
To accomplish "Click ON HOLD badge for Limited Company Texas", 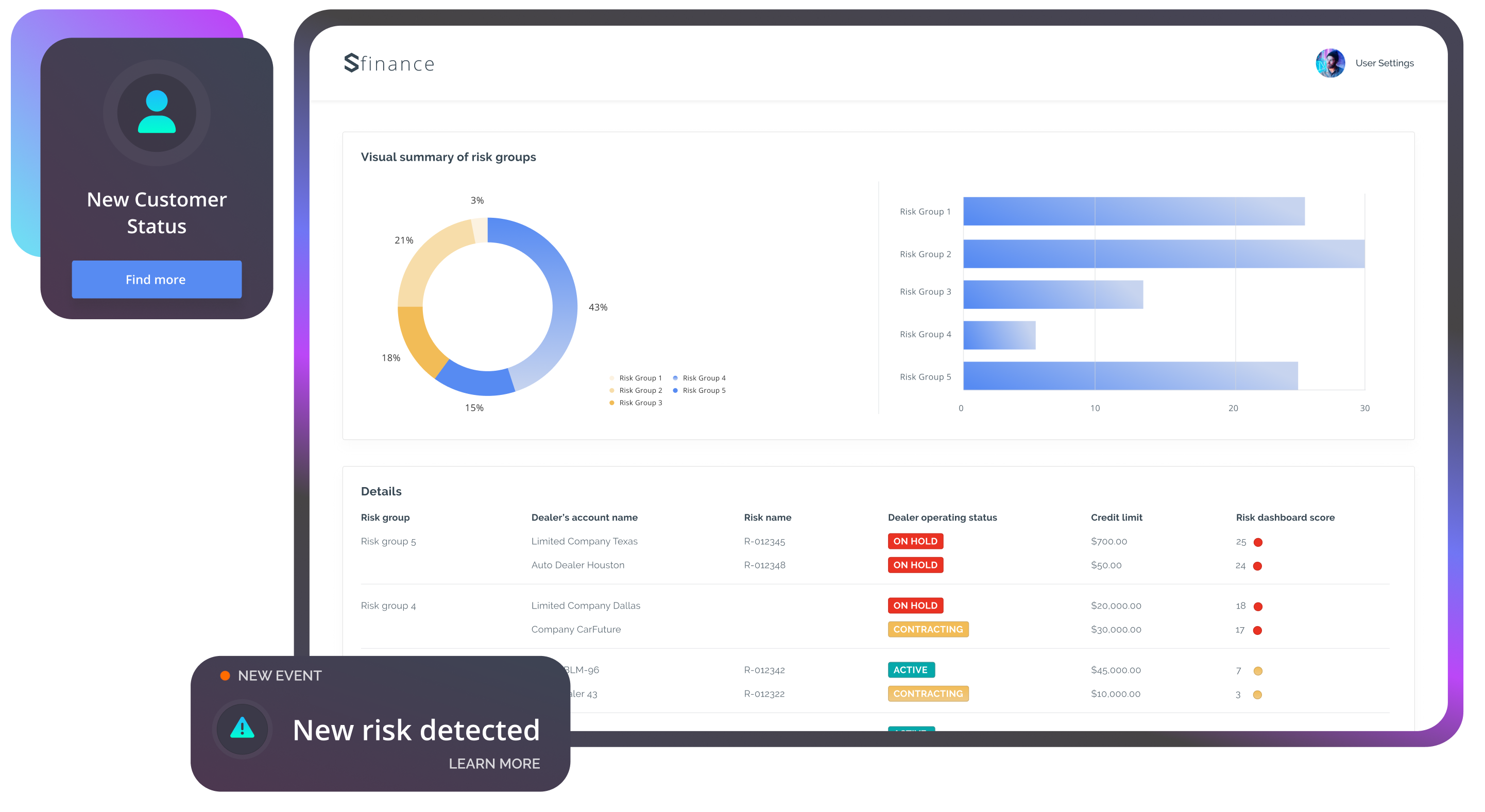I will tap(915, 541).
